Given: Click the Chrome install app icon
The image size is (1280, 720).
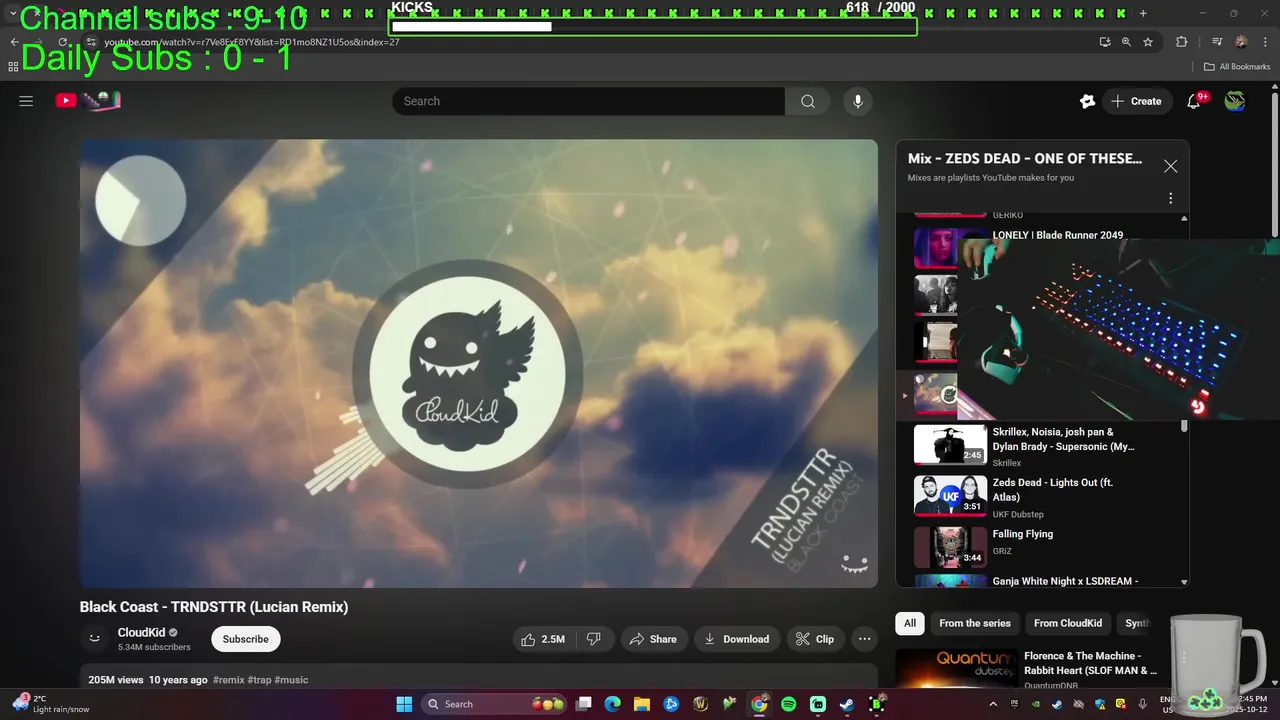Looking at the screenshot, I should (1104, 42).
